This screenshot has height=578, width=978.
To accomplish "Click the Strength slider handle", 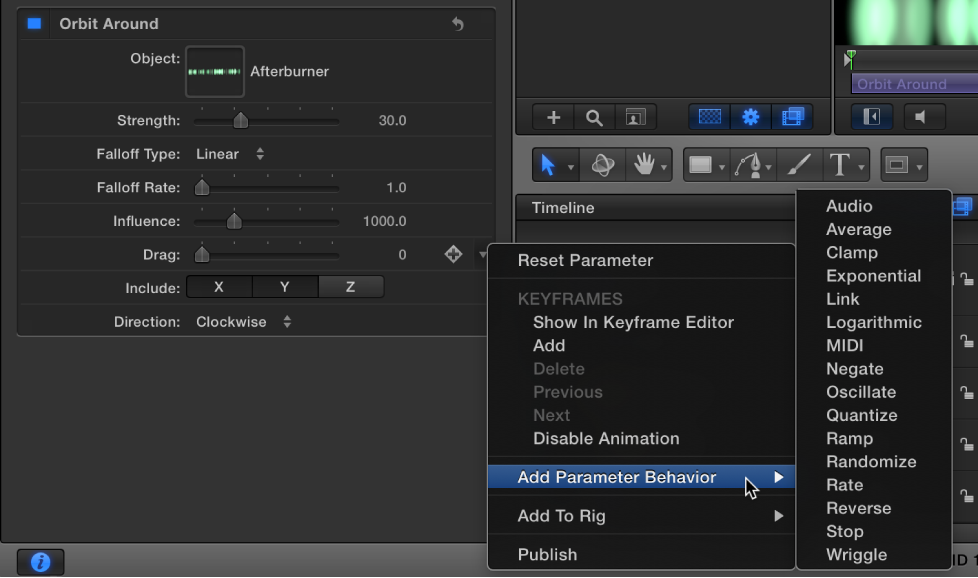I will point(240,120).
